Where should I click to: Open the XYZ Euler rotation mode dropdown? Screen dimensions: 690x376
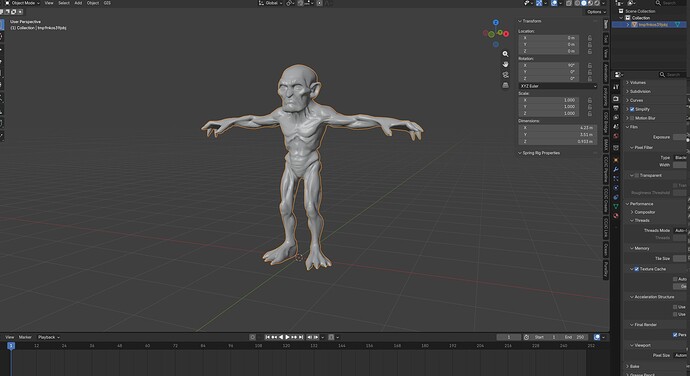pos(558,86)
